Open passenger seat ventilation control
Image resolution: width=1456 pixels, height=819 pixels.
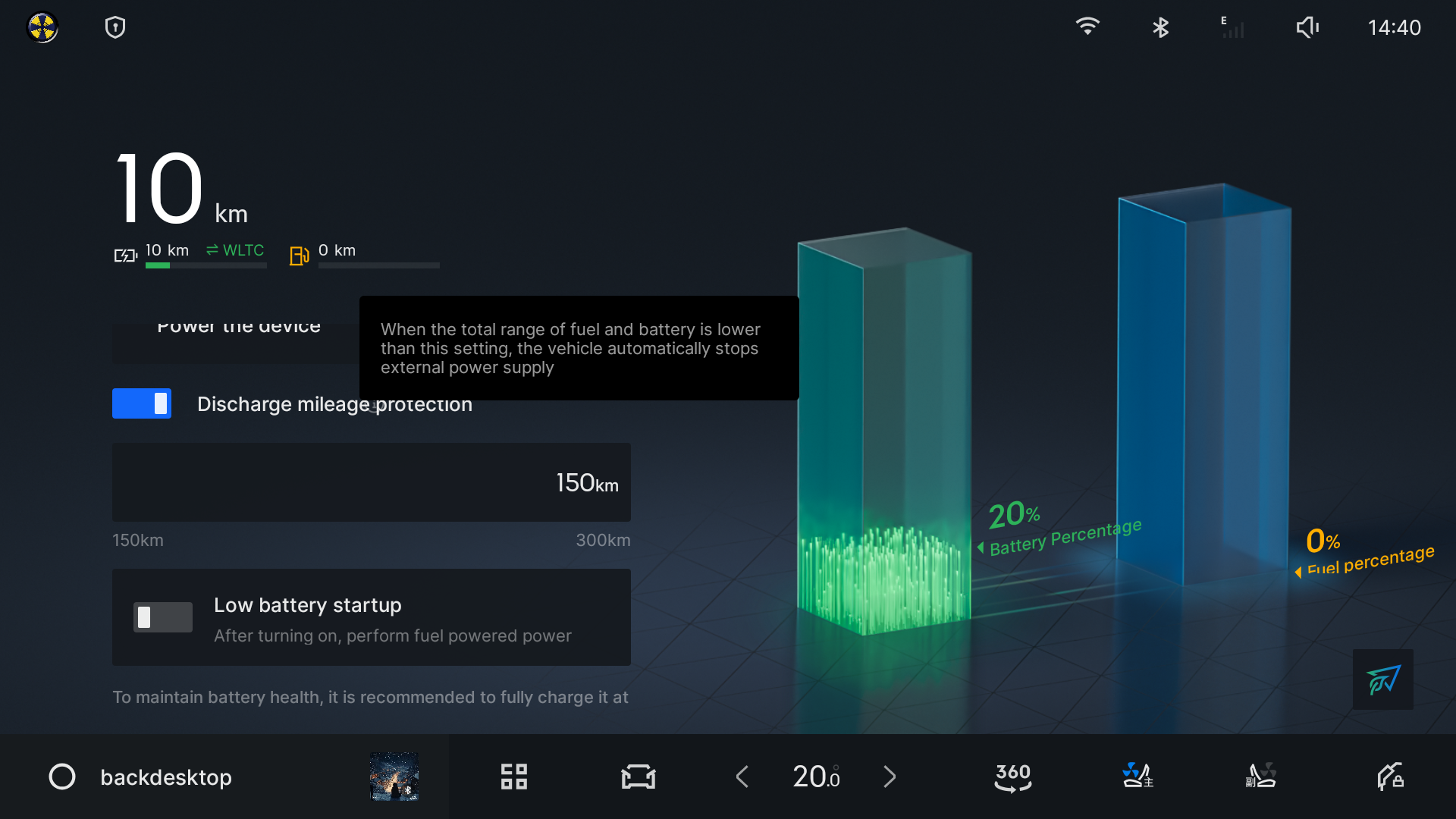click(1260, 777)
